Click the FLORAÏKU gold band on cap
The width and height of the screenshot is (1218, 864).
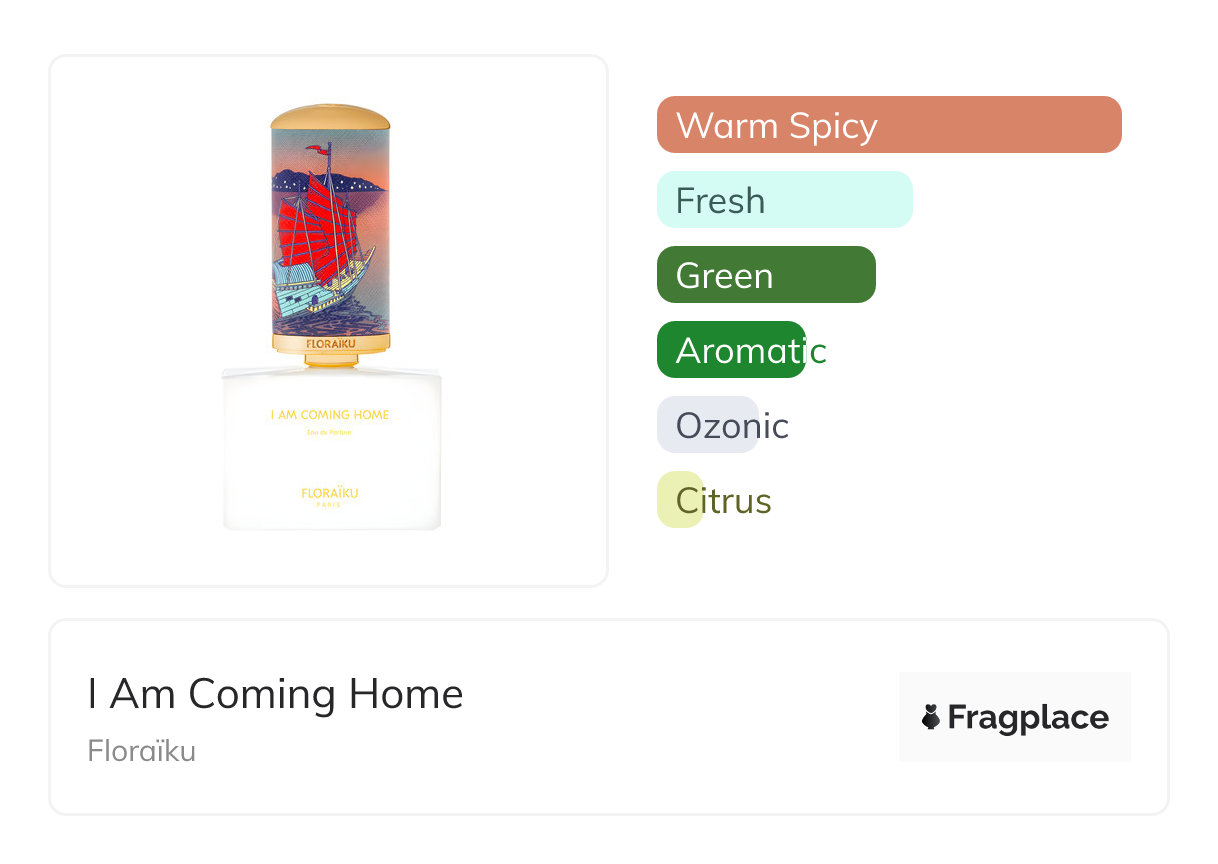click(x=330, y=343)
